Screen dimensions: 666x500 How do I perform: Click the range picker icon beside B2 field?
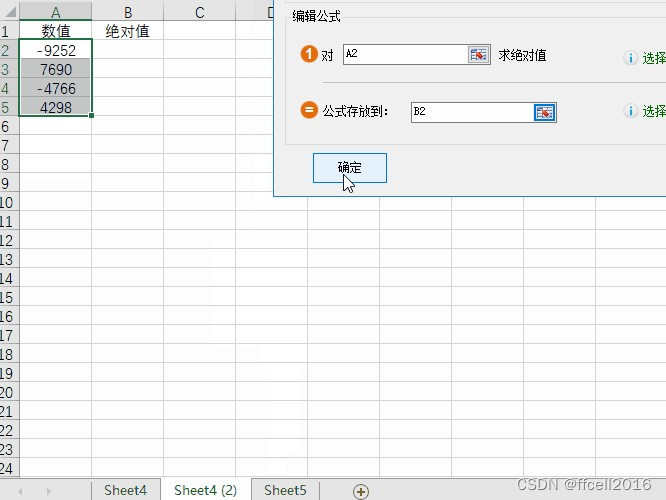(545, 112)
